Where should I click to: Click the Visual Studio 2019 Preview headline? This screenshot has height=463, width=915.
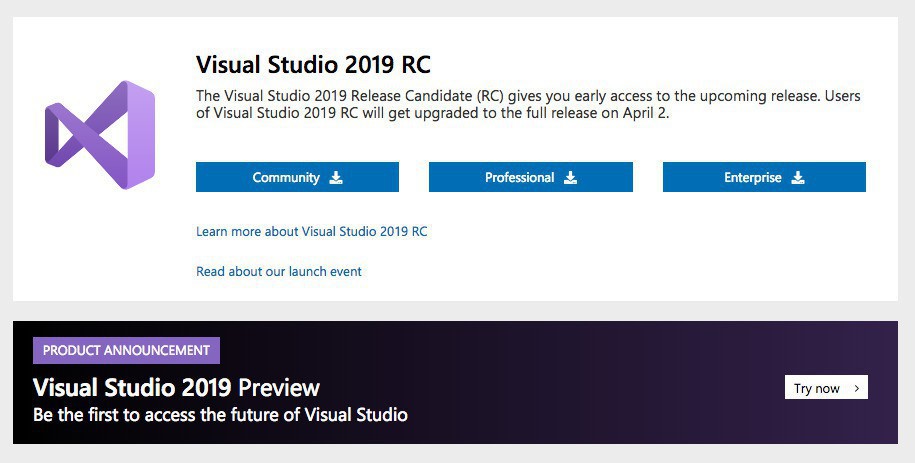coord(176,387)
